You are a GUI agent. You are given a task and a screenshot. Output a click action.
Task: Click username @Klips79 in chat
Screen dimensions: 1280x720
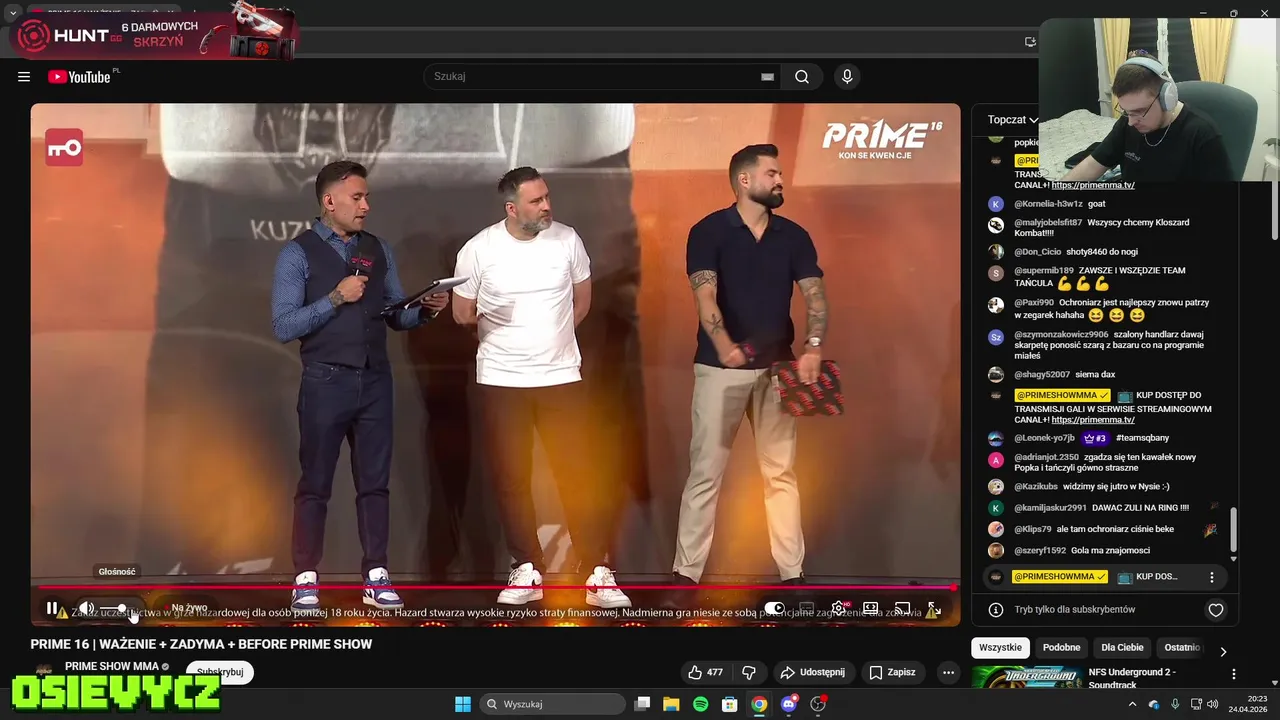[1033, 529]
